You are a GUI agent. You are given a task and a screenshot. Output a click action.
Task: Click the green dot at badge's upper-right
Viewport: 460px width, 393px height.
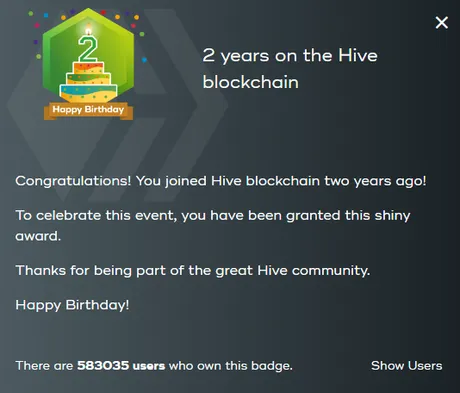(x=142, y=34)
